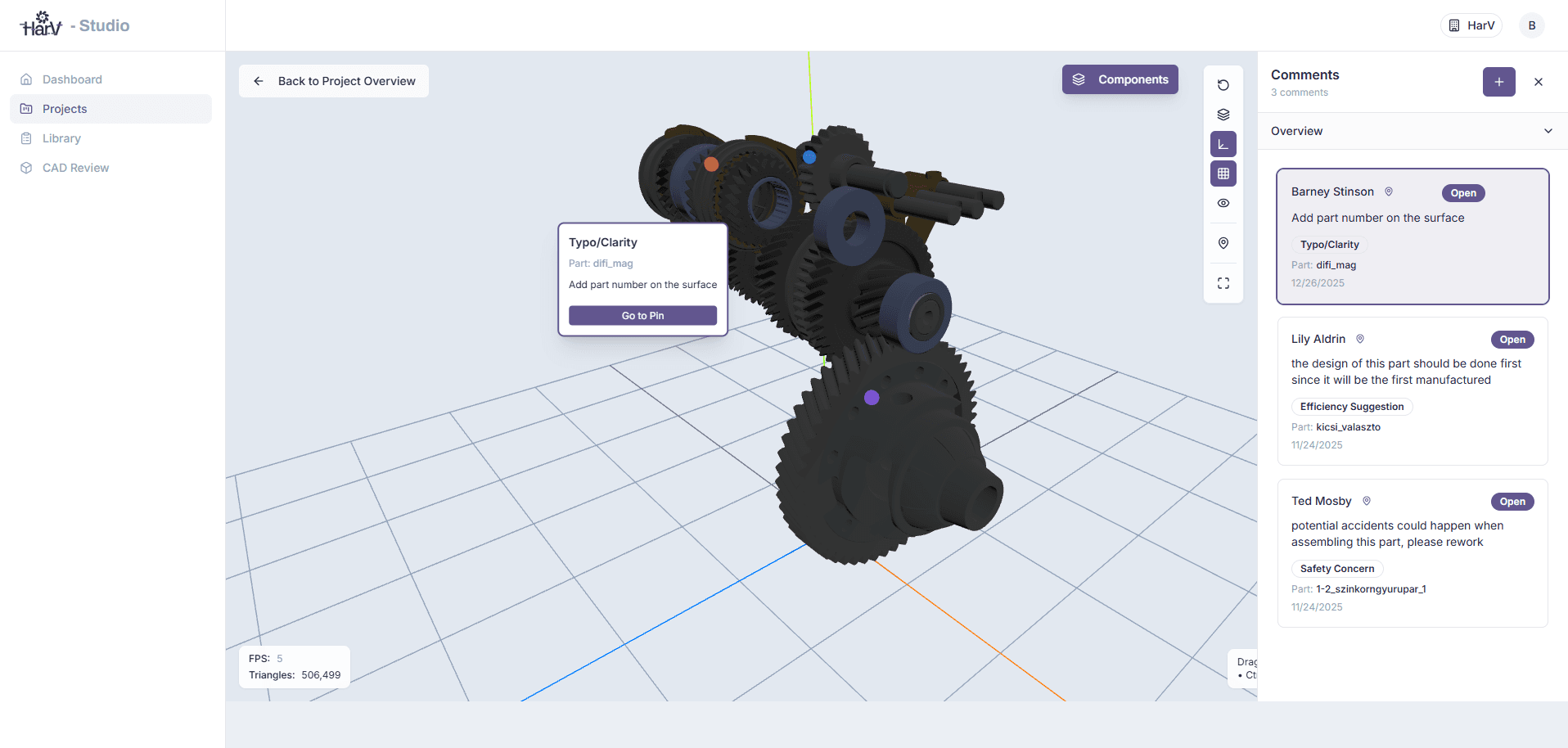Click Open status on Lily Aldrin comment
The width and height of the screenshot is (1568, 748).
click(x=1512, y=340)
